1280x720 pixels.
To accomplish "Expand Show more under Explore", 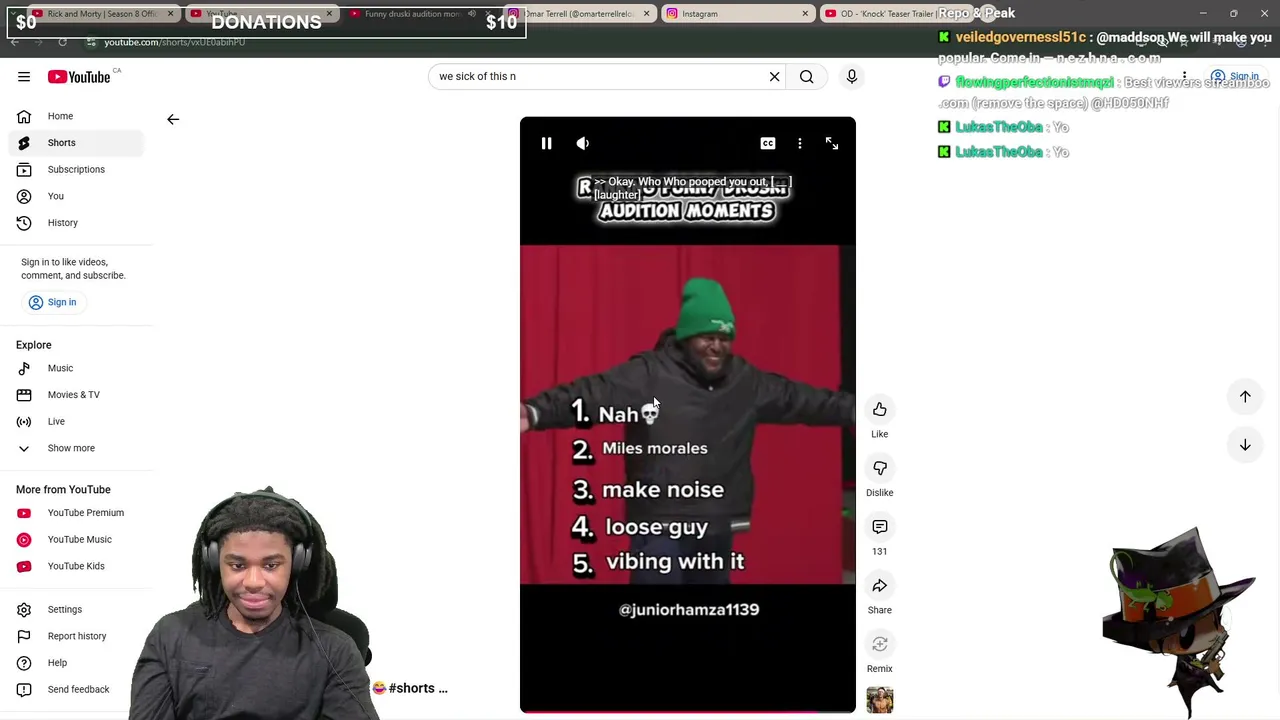I will coord(76,448).
